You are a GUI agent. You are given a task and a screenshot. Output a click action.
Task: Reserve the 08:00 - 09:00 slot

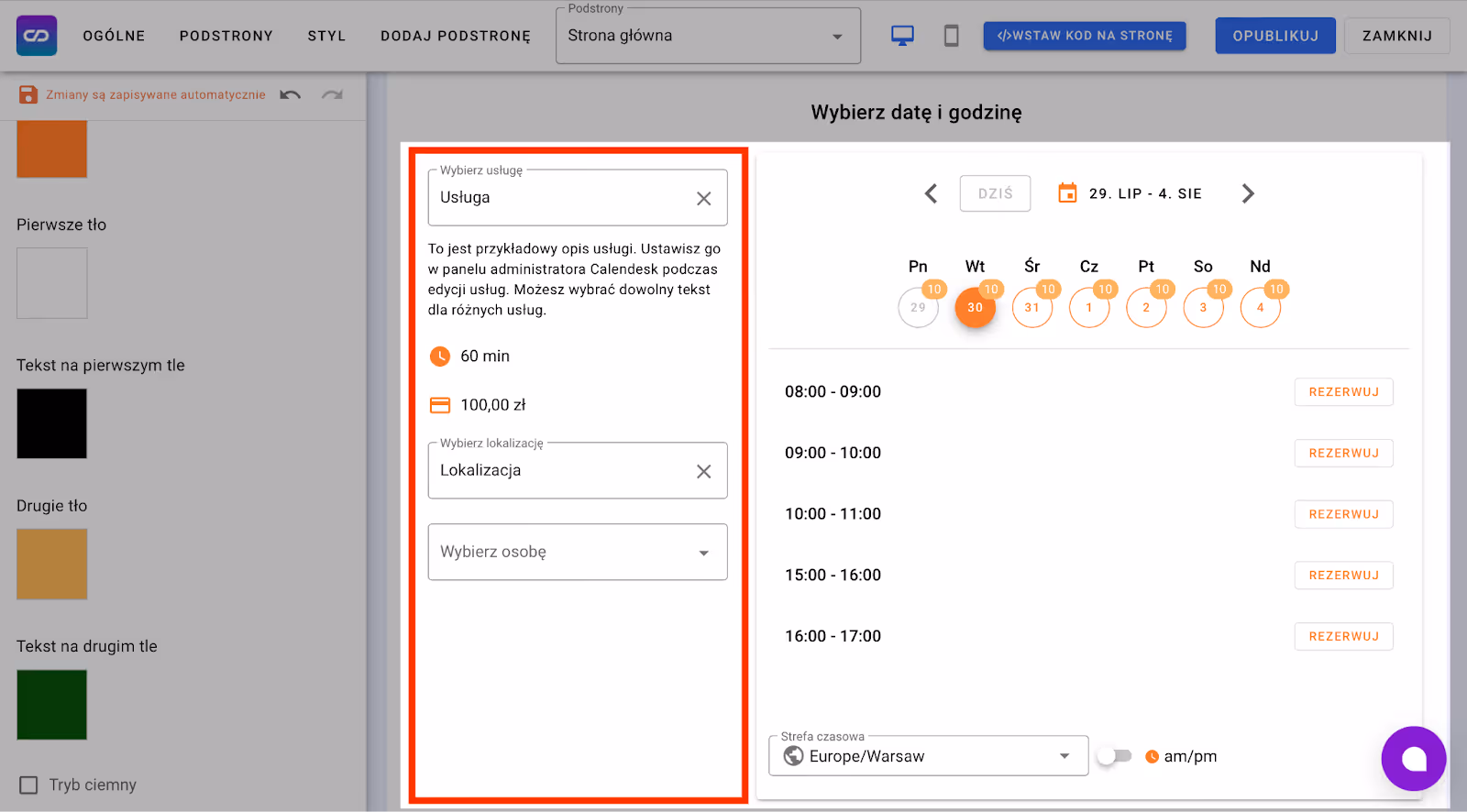(x=1343, y=392)
